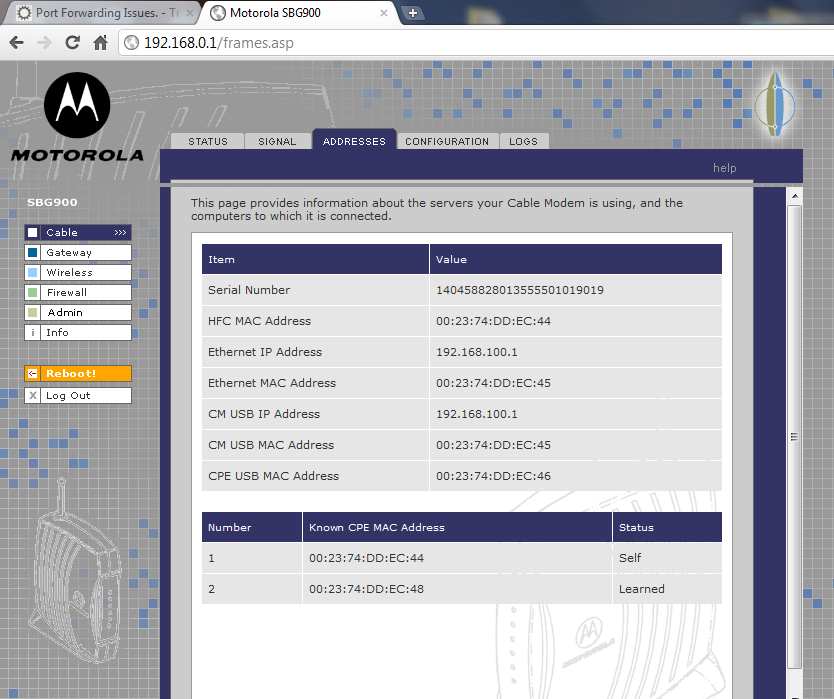
Task: Click the Status column header
Action: [667, 527]
